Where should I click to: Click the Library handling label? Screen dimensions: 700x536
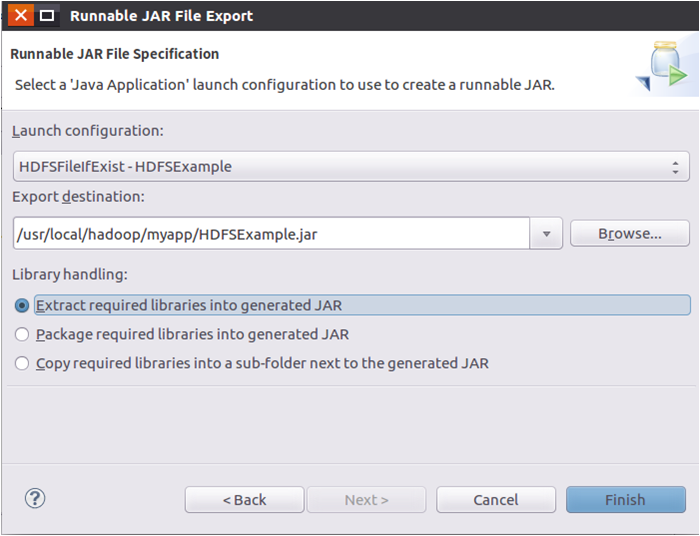click(x=69, y=273)
